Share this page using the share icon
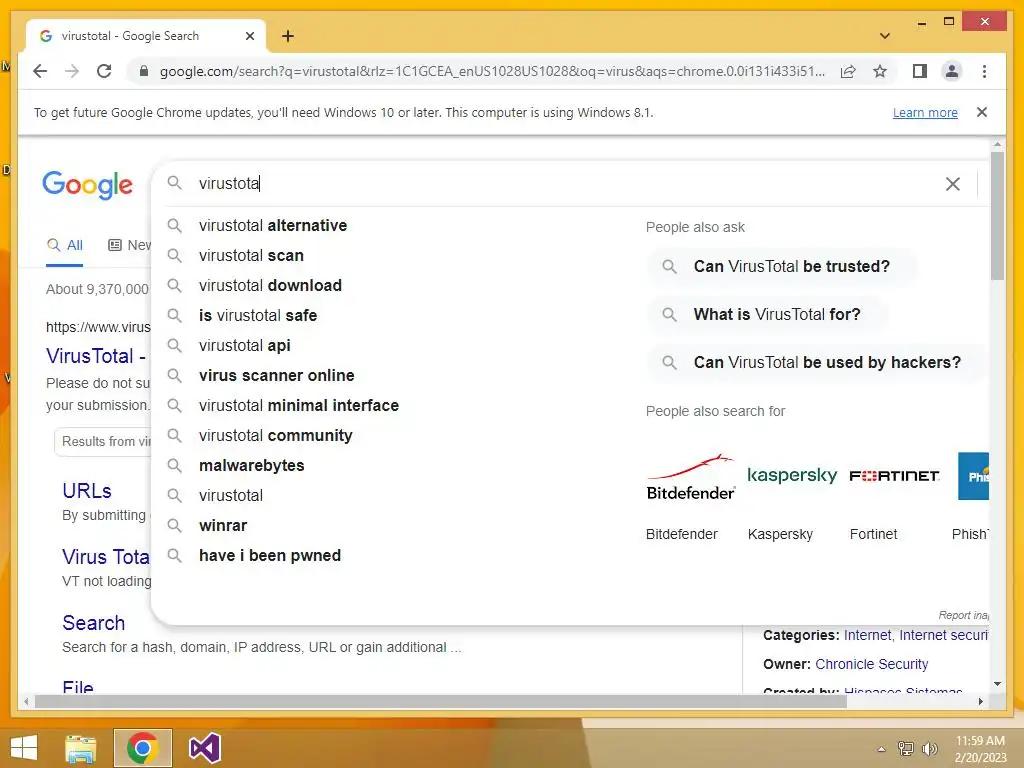This screenshot has width=1024, height=768. pyautogui.click(x=848, y=71)
